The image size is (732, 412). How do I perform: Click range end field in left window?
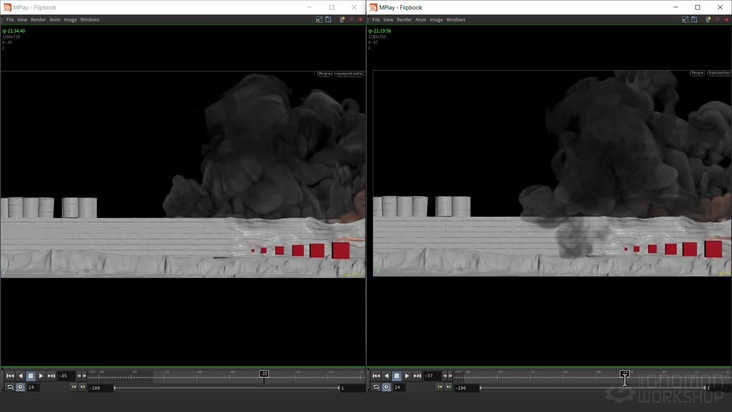[352, 388]
